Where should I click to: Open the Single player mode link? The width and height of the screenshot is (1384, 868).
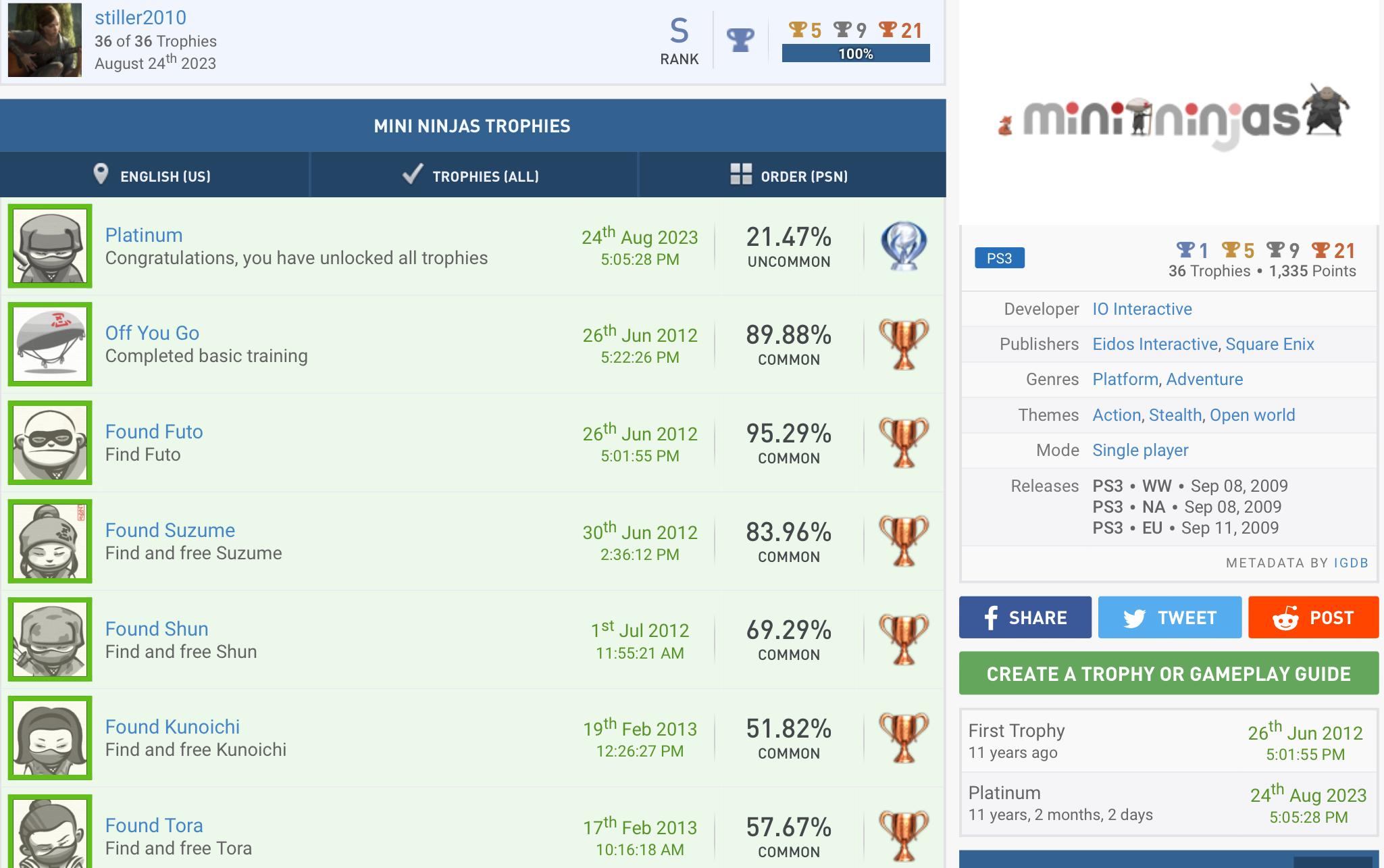coord(1140,450)
